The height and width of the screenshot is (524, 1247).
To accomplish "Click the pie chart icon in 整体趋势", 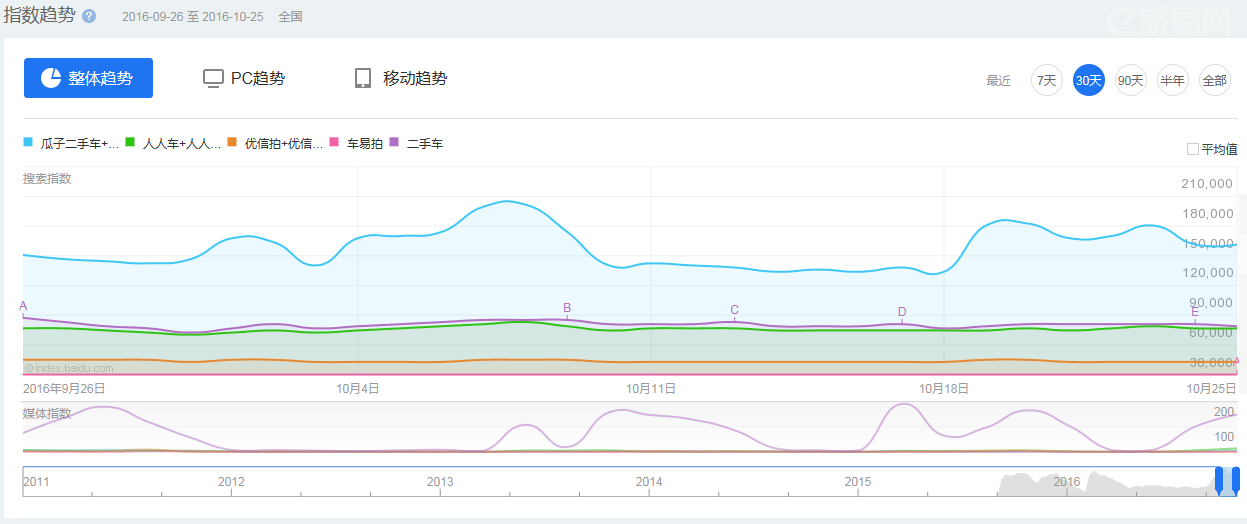I will coord(51,78).
